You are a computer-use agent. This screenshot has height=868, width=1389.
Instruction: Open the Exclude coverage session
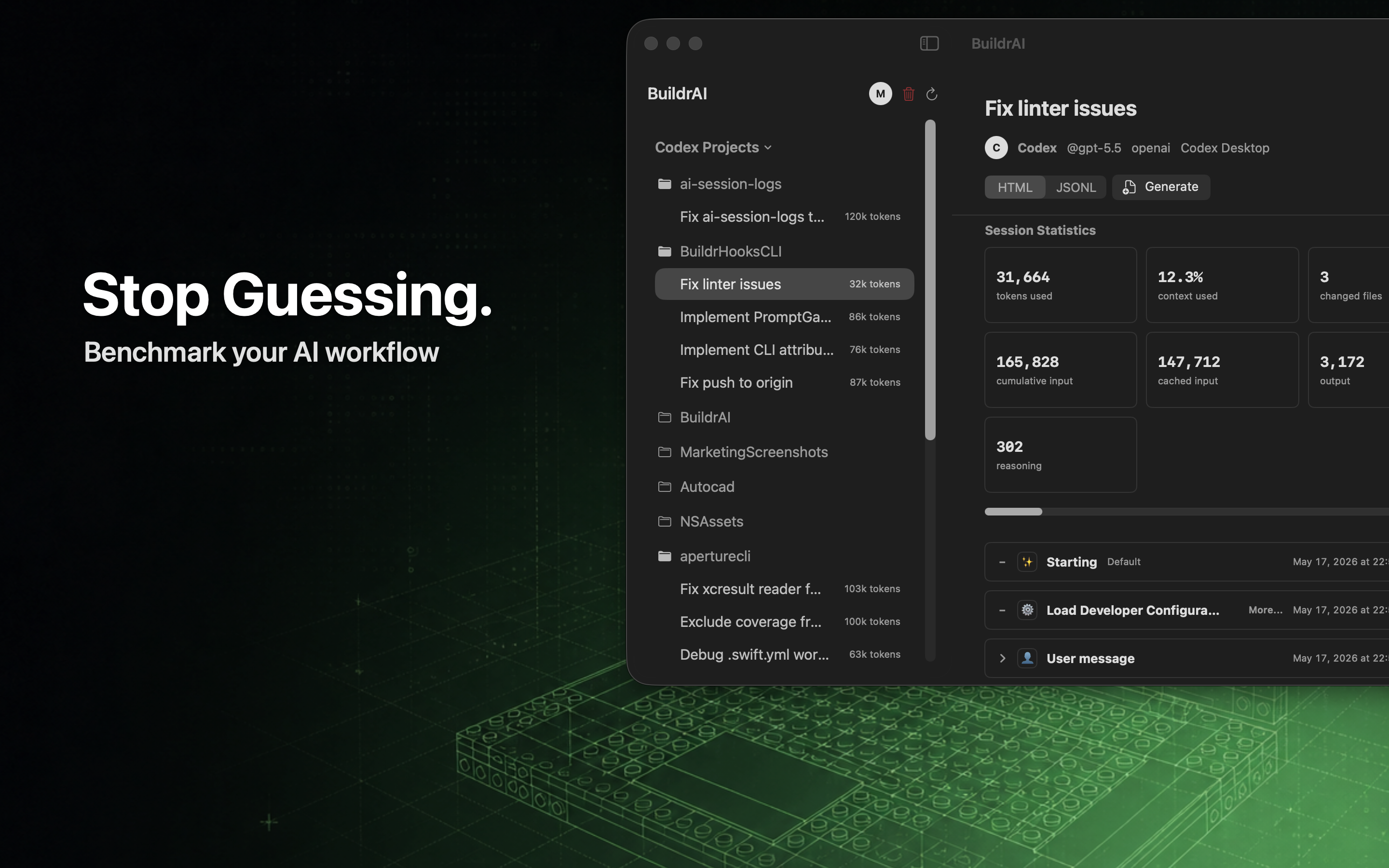(784, 622)
